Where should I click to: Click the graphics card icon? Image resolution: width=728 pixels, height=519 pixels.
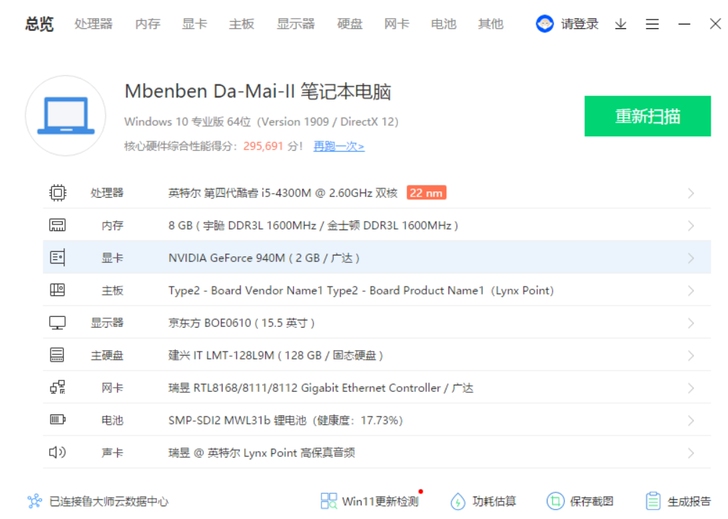coord(58,258)
